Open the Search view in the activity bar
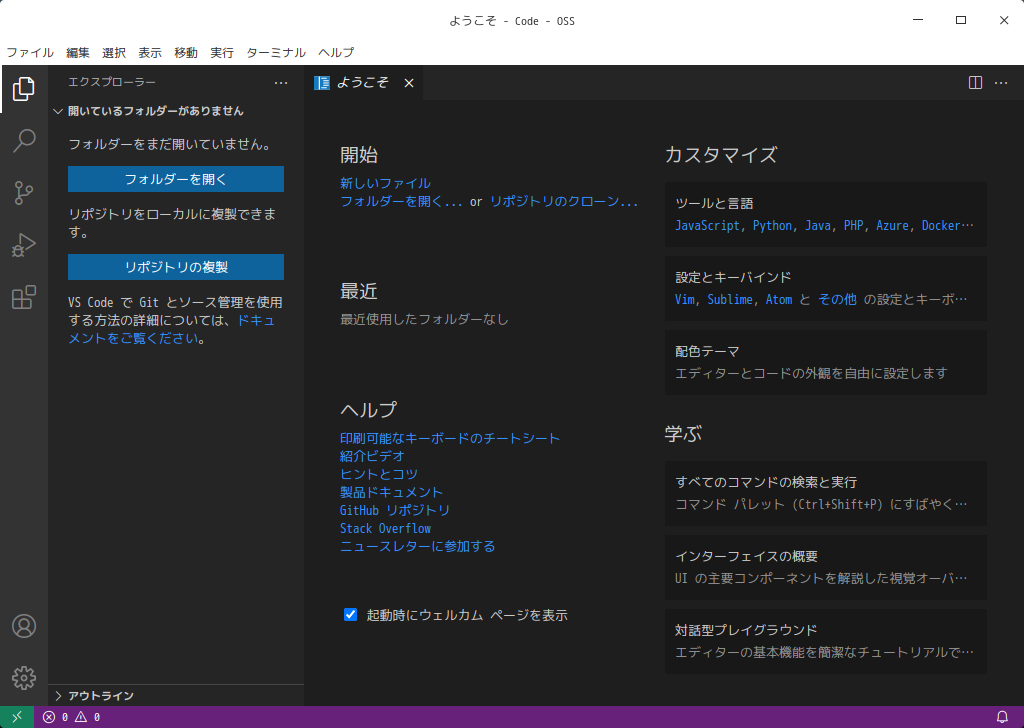This screenshot has width=1024, height=728. (x=24, y=140)
